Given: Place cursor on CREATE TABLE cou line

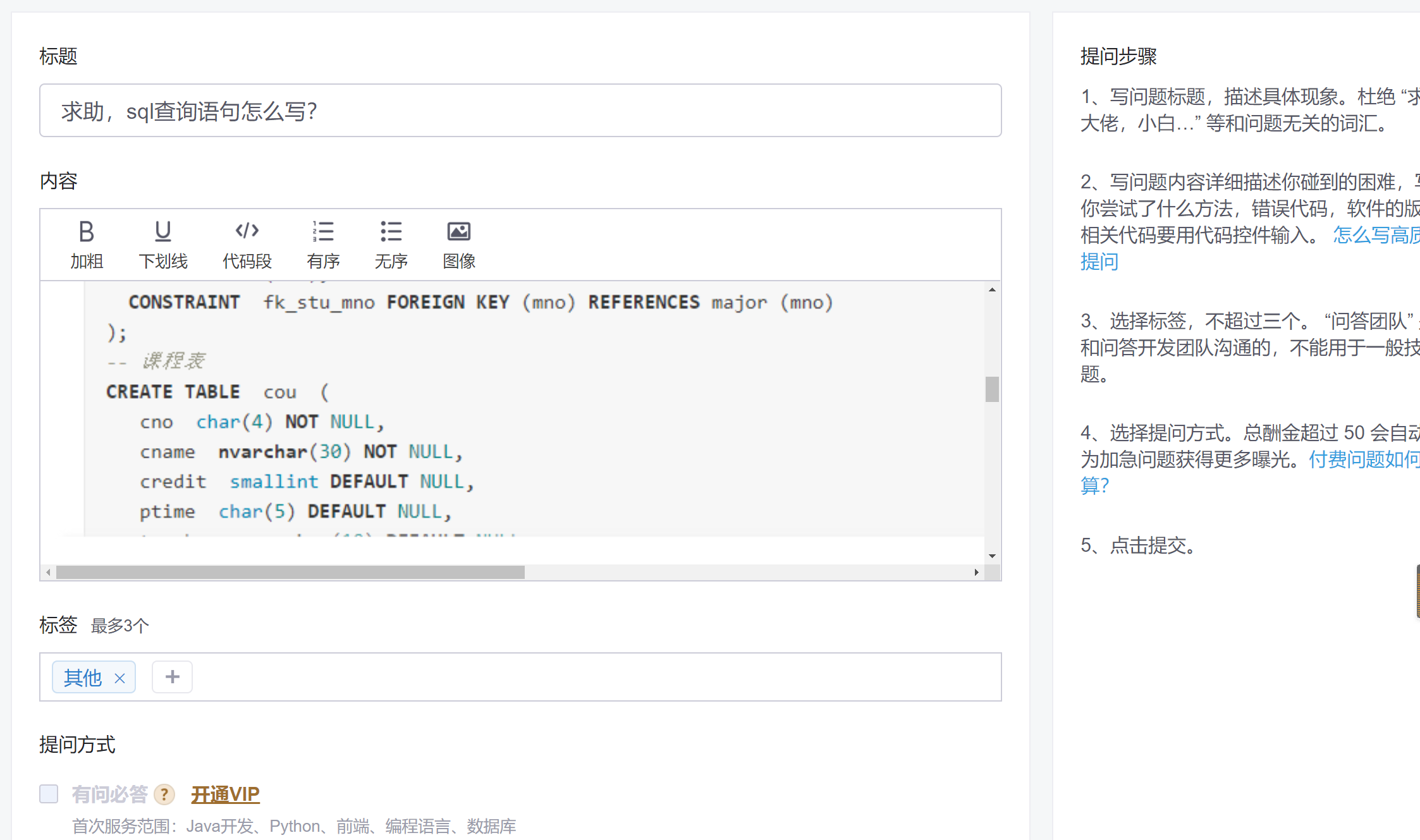Looking at the screenshot, I should coord(217,392).
